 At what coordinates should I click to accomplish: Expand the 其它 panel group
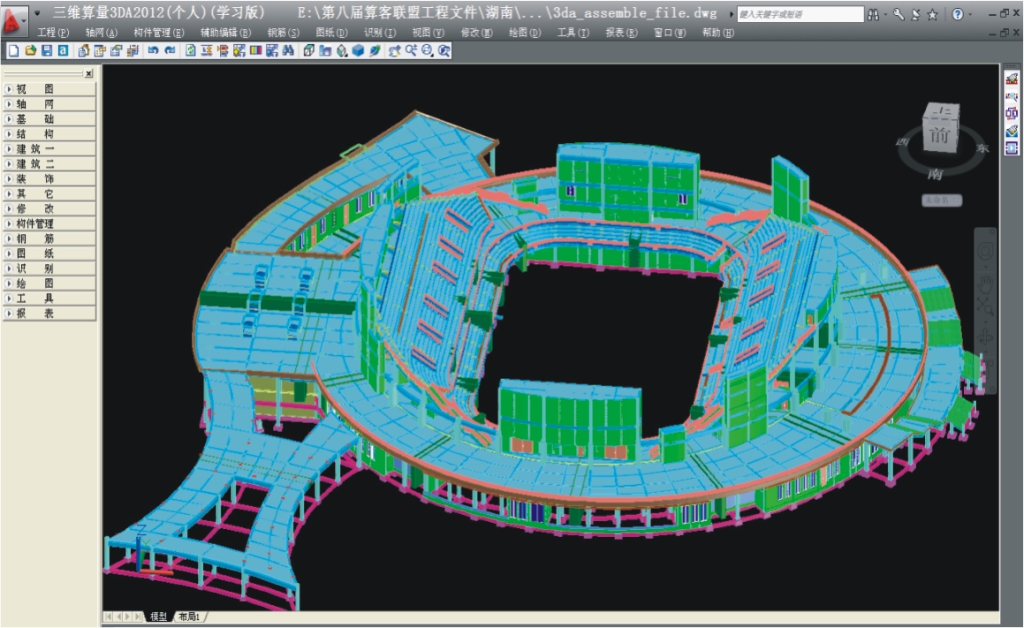[x=49, y=194]
